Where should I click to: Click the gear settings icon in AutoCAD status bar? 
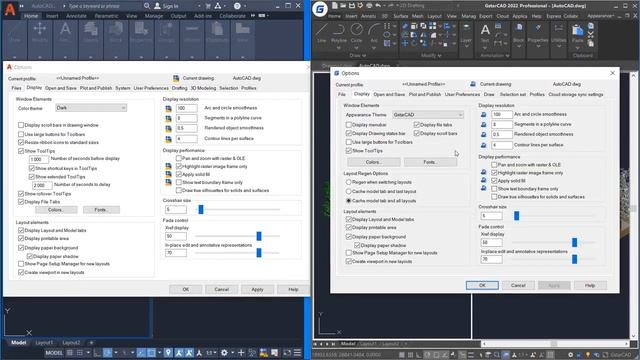[224, 353]
